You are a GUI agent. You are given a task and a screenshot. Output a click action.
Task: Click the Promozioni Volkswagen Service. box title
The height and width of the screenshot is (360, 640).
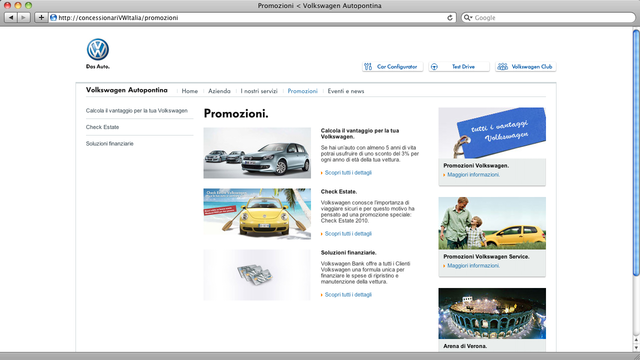click(x=486, y=257)
